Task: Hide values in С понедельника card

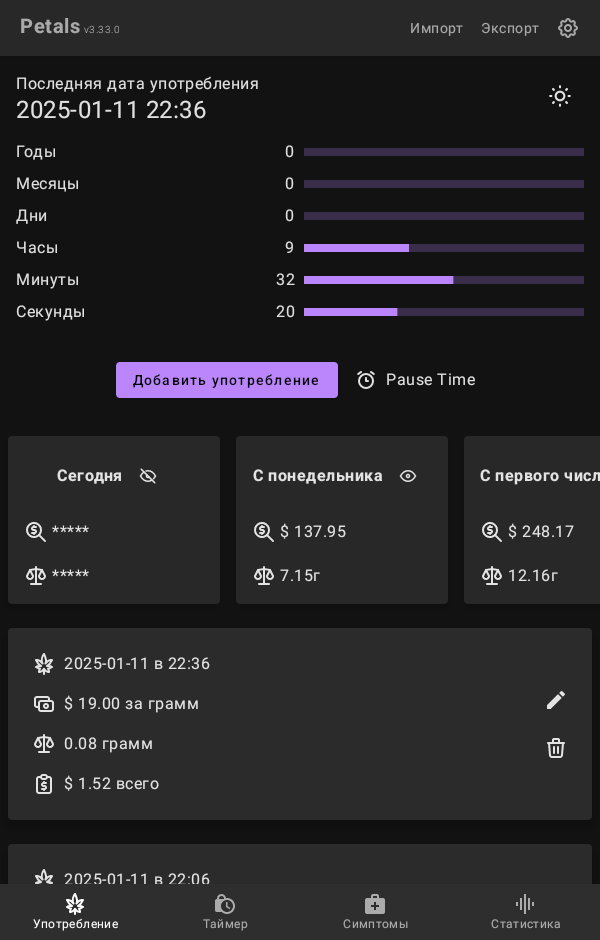Action: (x=408, y=476)
